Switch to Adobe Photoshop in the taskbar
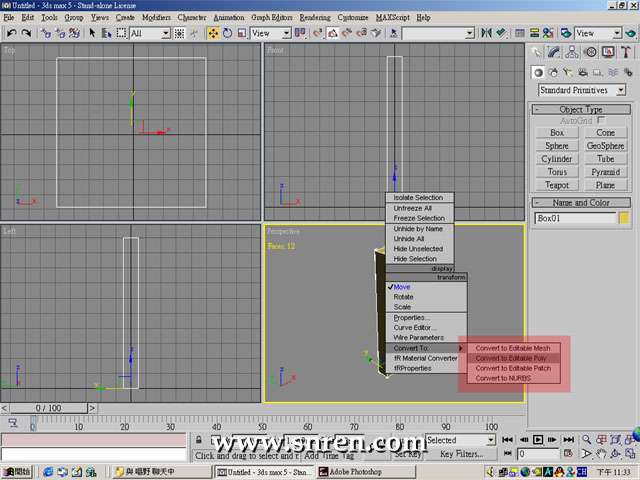This screenshot has height=480, width=640. pos(366,472)
